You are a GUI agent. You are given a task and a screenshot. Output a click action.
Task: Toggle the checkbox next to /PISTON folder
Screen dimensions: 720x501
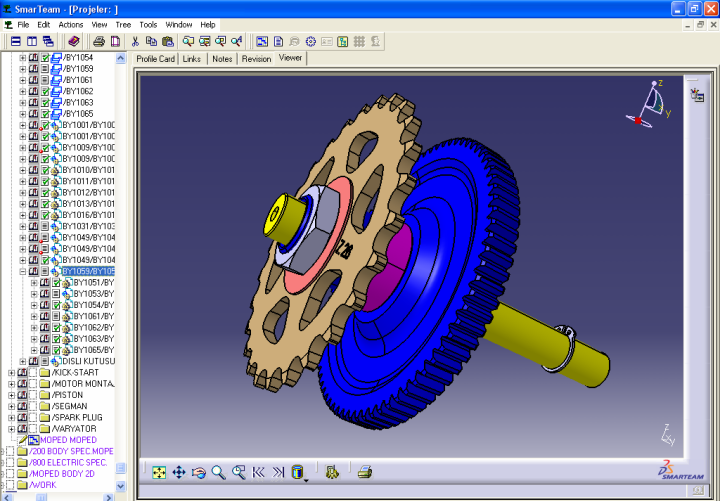pyautogui.click(x=33, y=395)
